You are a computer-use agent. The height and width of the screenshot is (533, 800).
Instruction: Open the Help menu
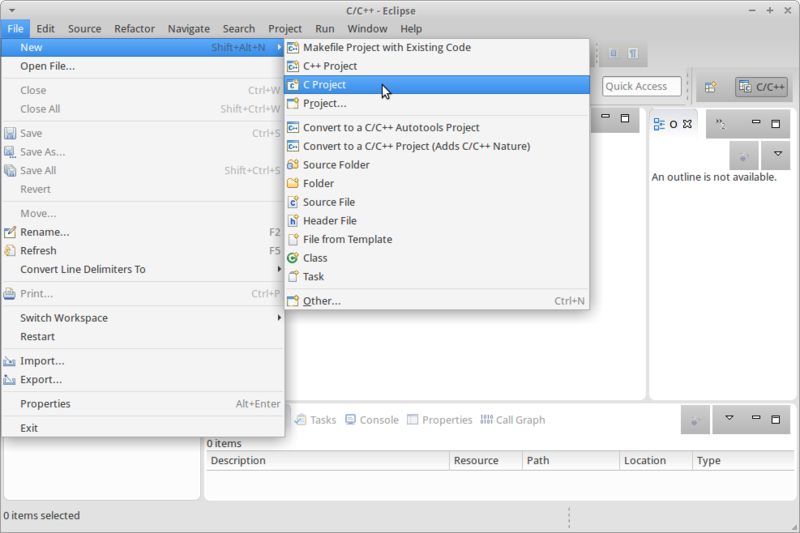pyautogui.click(x=411, y=29)
